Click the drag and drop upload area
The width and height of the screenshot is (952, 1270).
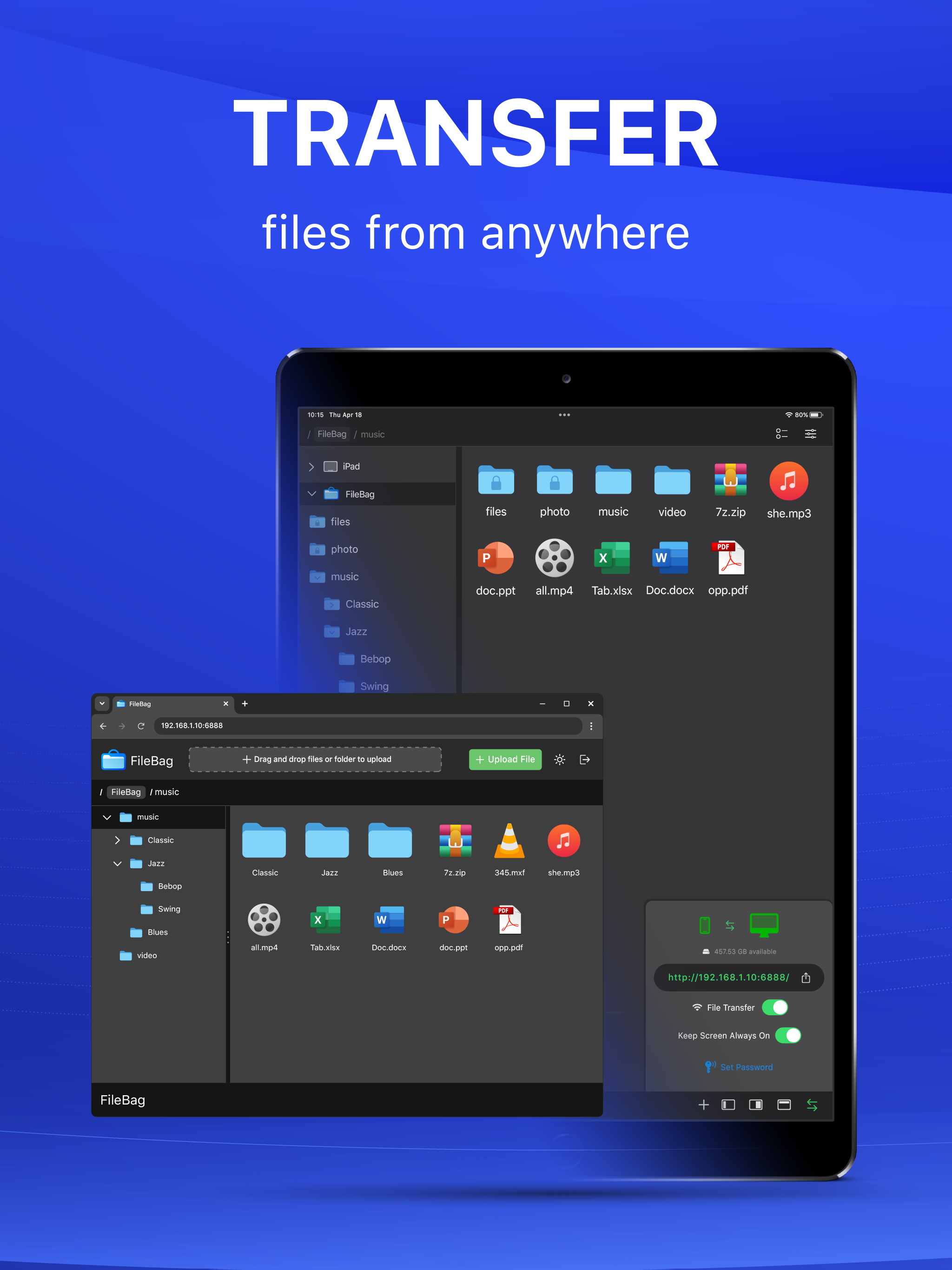[315, 759]
